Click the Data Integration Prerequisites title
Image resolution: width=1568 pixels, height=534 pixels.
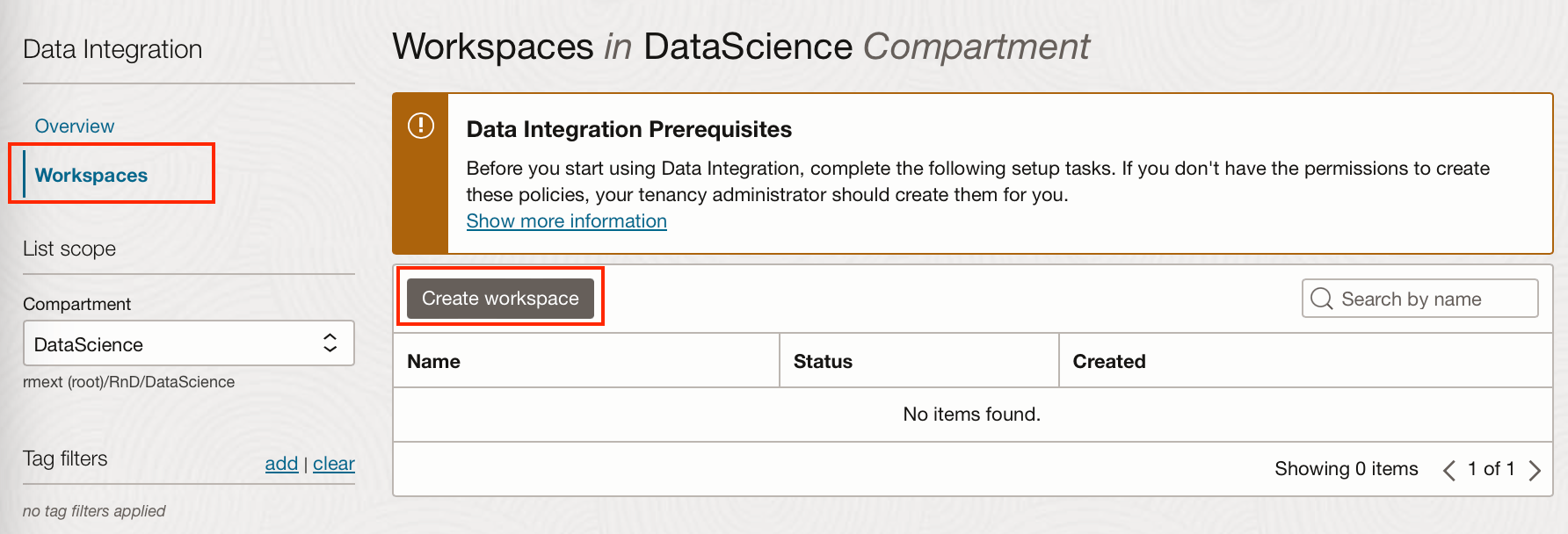tap(628, 130)
